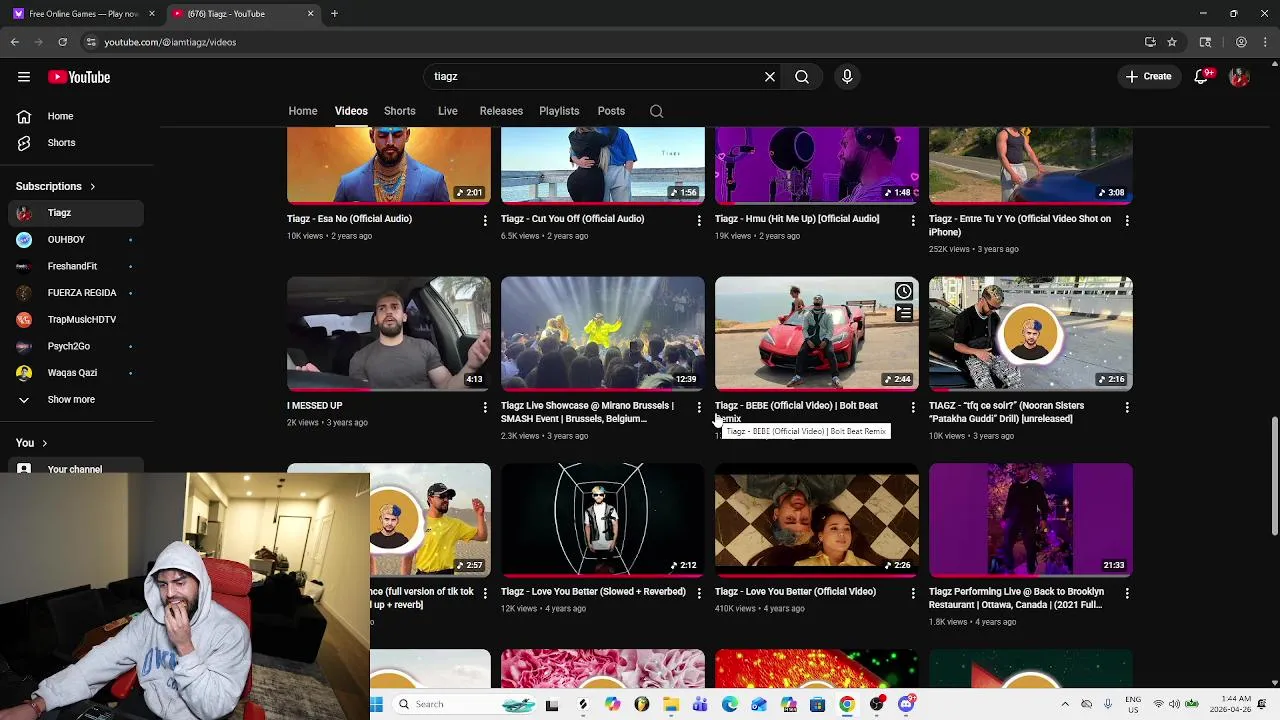Image resolution: width=1280 pixels, height=720 pixels.
Task: Open TrapMusicHDTV subscription channel
Action: pos(76,319)
